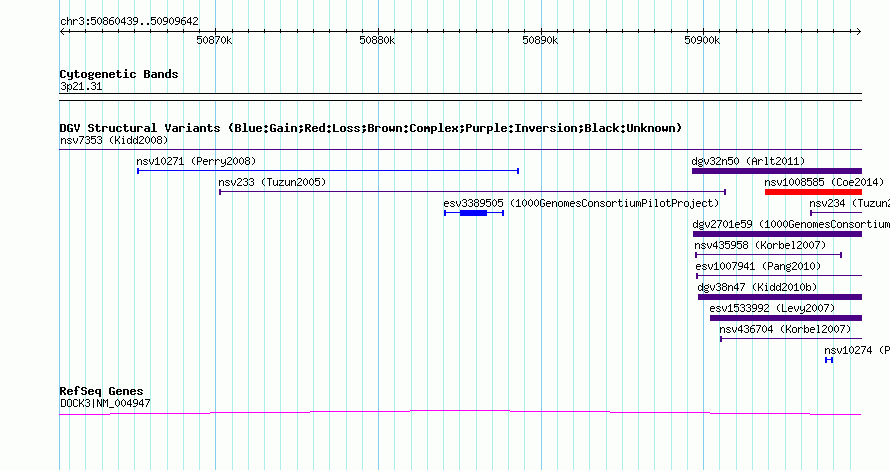Click the dgv32n50 thick purple bar

pyautogui.click(x=776, y=171)
